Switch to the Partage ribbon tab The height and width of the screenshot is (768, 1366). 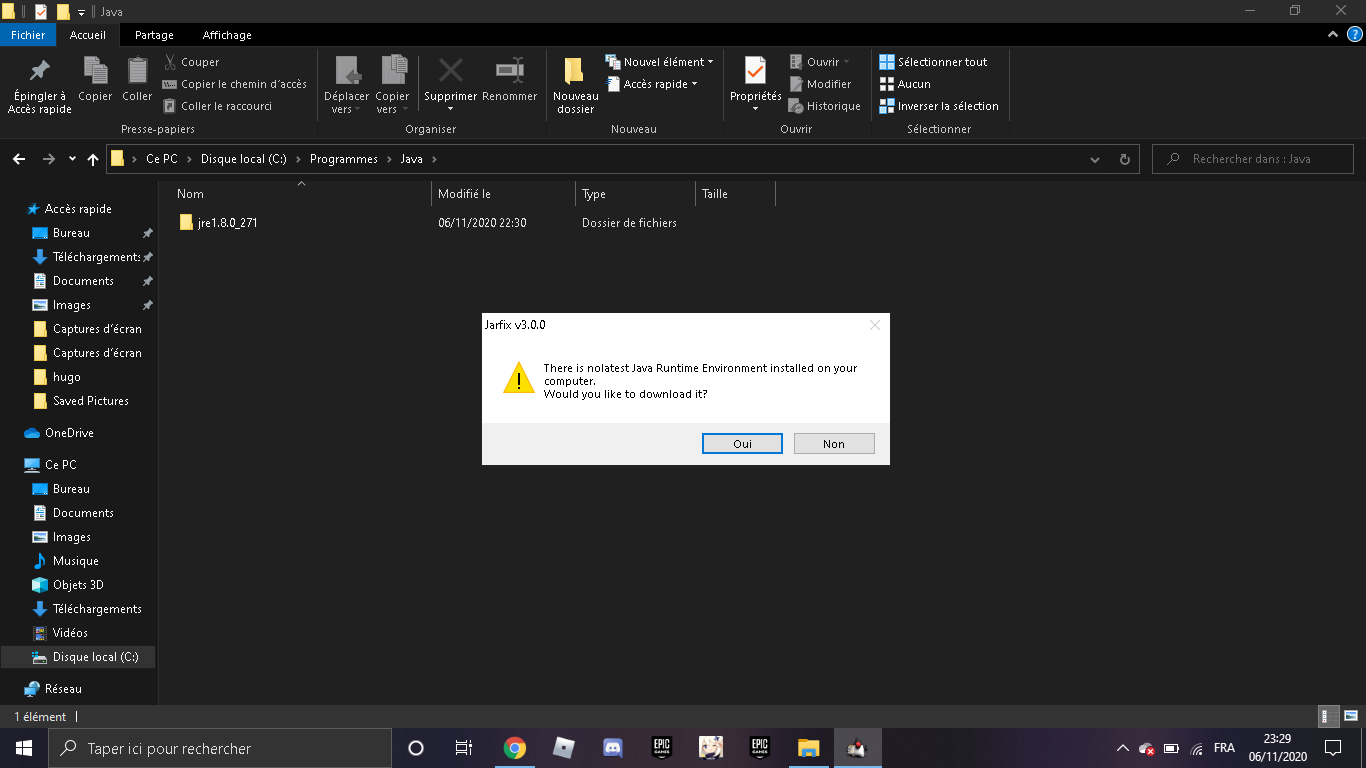(x=154, y=35)
